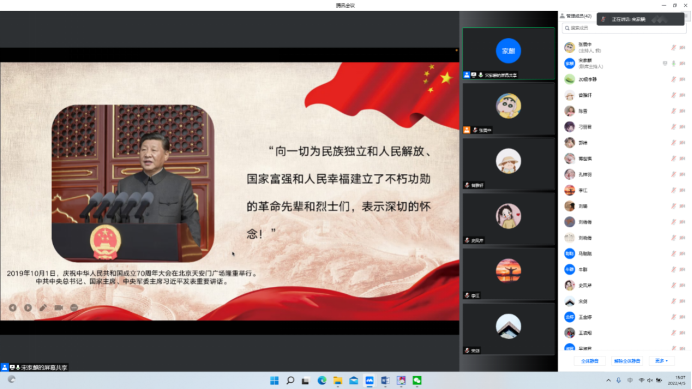Viewport: 692px width, 389px height.
Task: Open Microsoft Edge from the taskbar
Action: click(322, 381)
